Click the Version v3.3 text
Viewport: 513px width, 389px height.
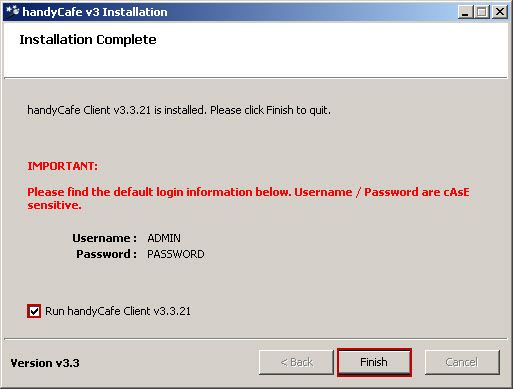(x=45, y=363)
